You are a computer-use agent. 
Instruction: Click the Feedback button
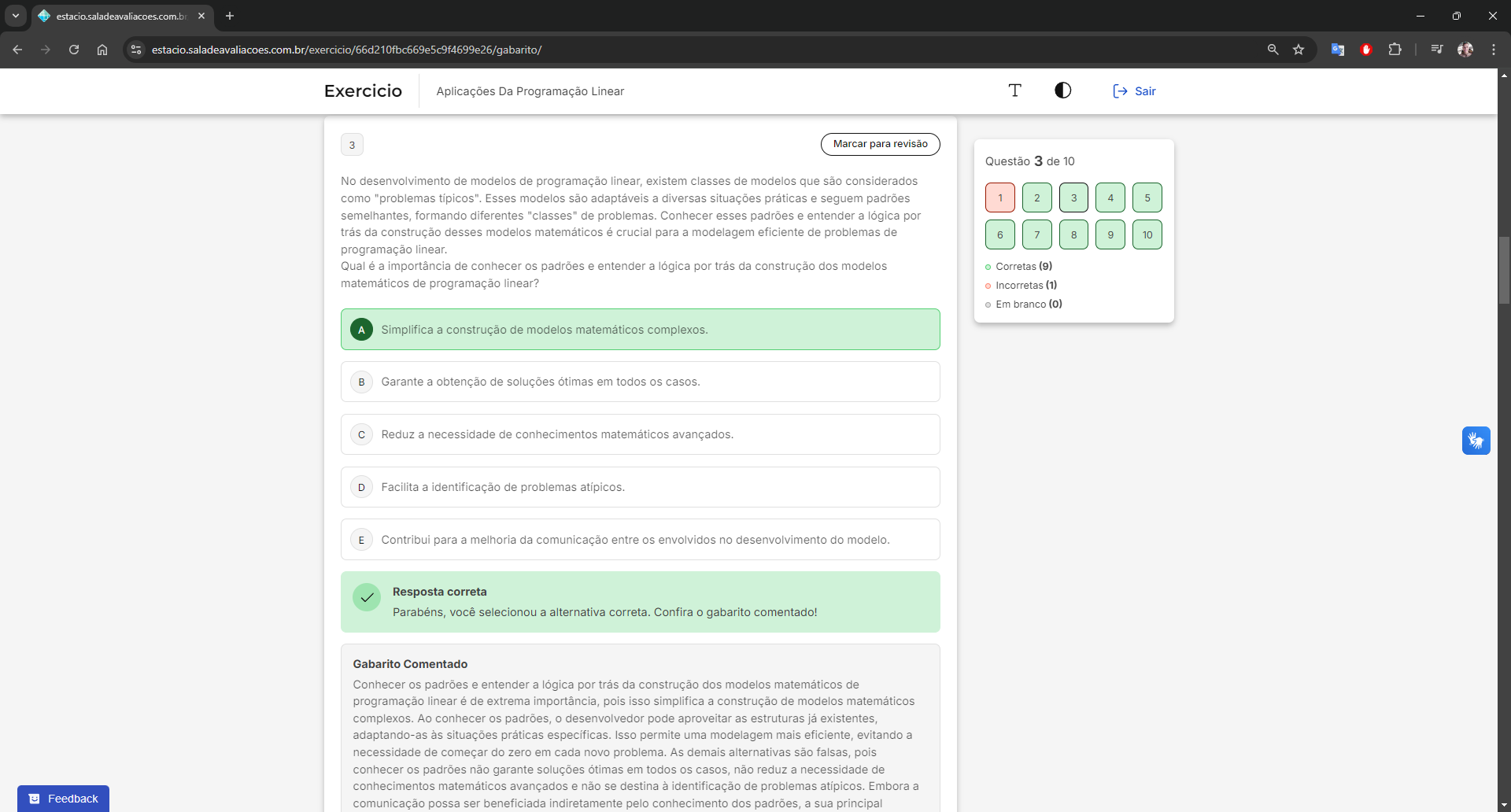pos(63,798)
